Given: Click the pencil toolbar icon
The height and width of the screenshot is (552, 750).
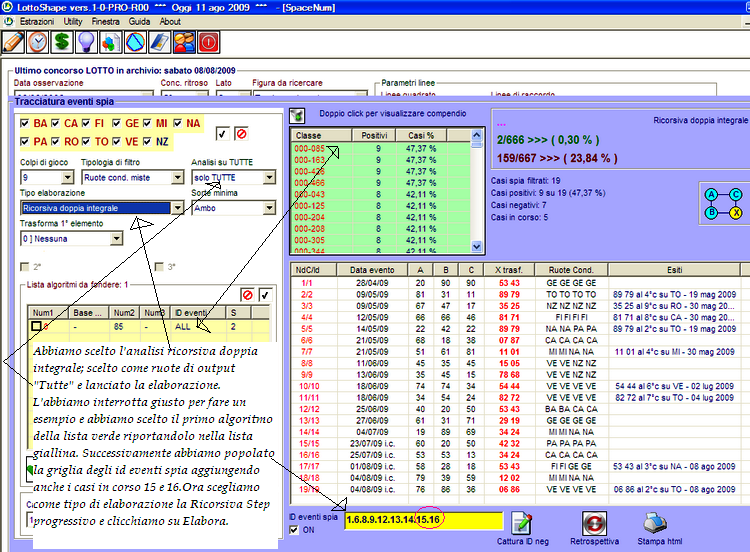Looking at the screenshot, I should pyautogui.click(x=13, y=42).
